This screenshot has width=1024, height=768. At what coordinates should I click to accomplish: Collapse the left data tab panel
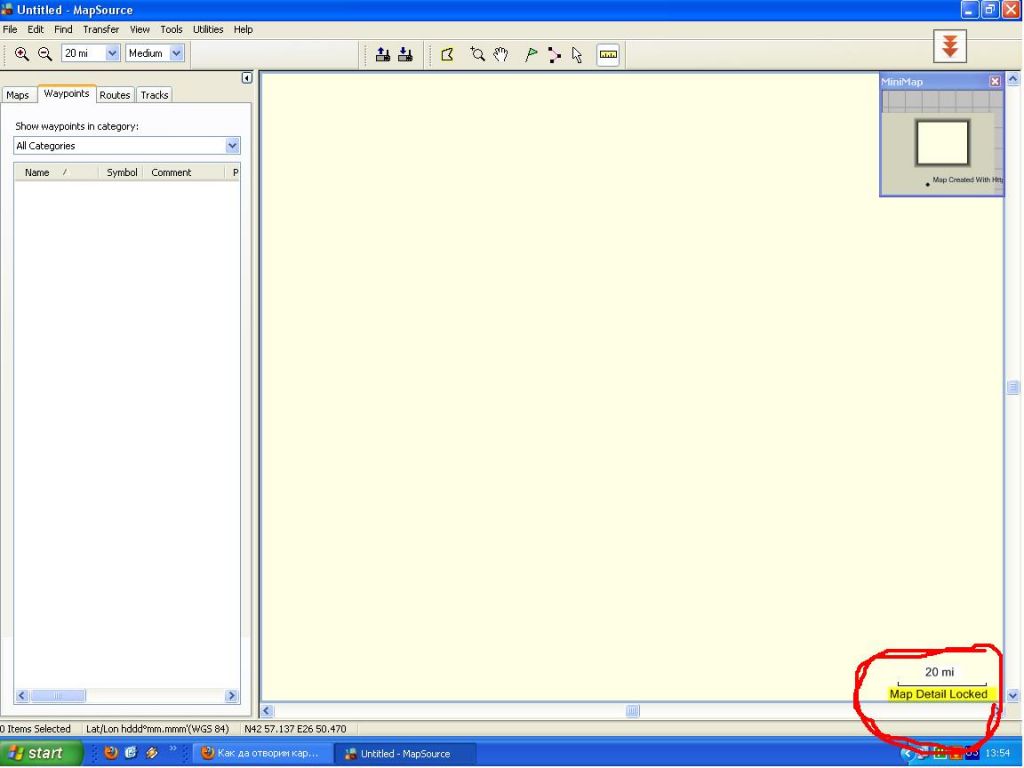pos(247,78)
